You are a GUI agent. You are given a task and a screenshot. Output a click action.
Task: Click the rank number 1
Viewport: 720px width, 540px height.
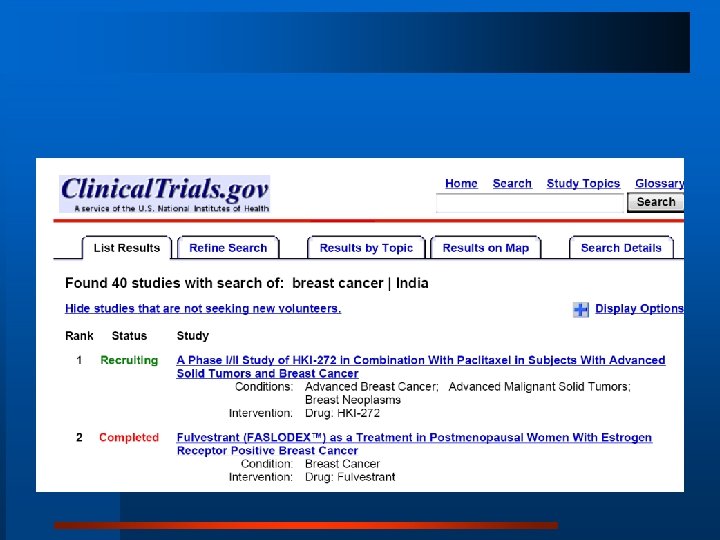click(79, 360)
